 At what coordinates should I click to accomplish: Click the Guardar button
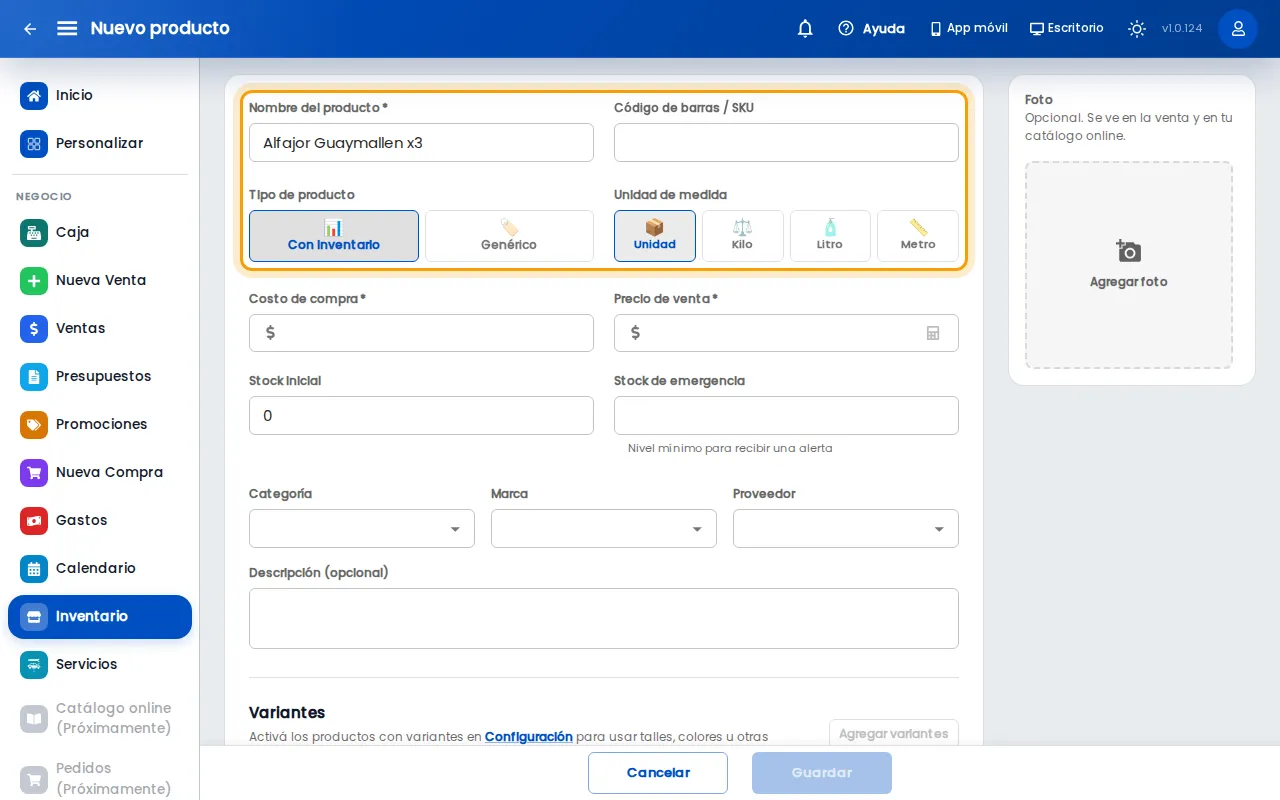822,773
